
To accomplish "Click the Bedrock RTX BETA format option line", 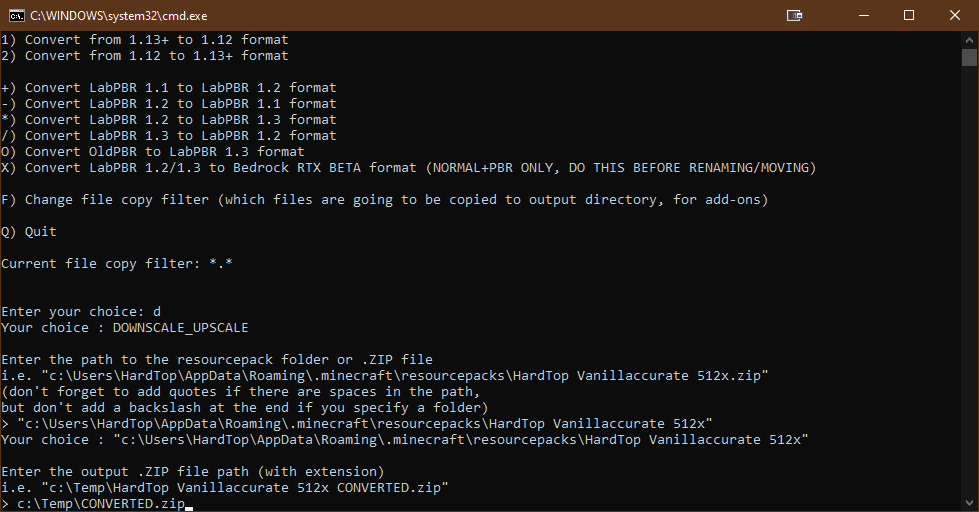I will [408, 168].
